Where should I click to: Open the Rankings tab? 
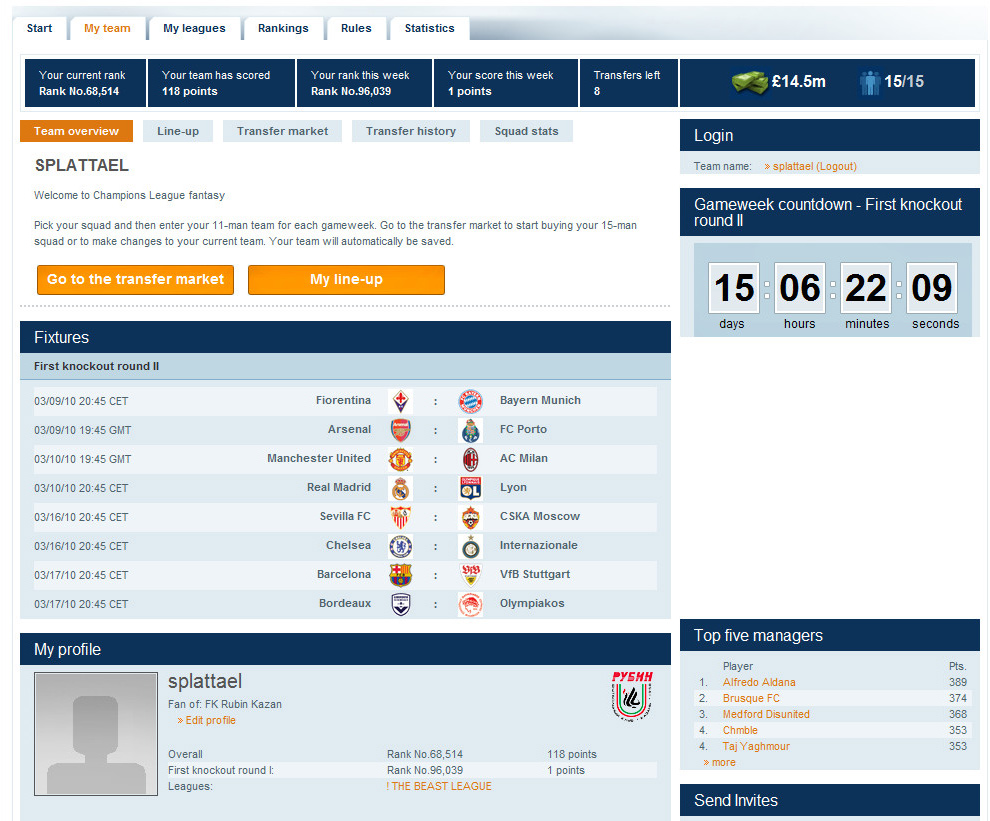283,28
